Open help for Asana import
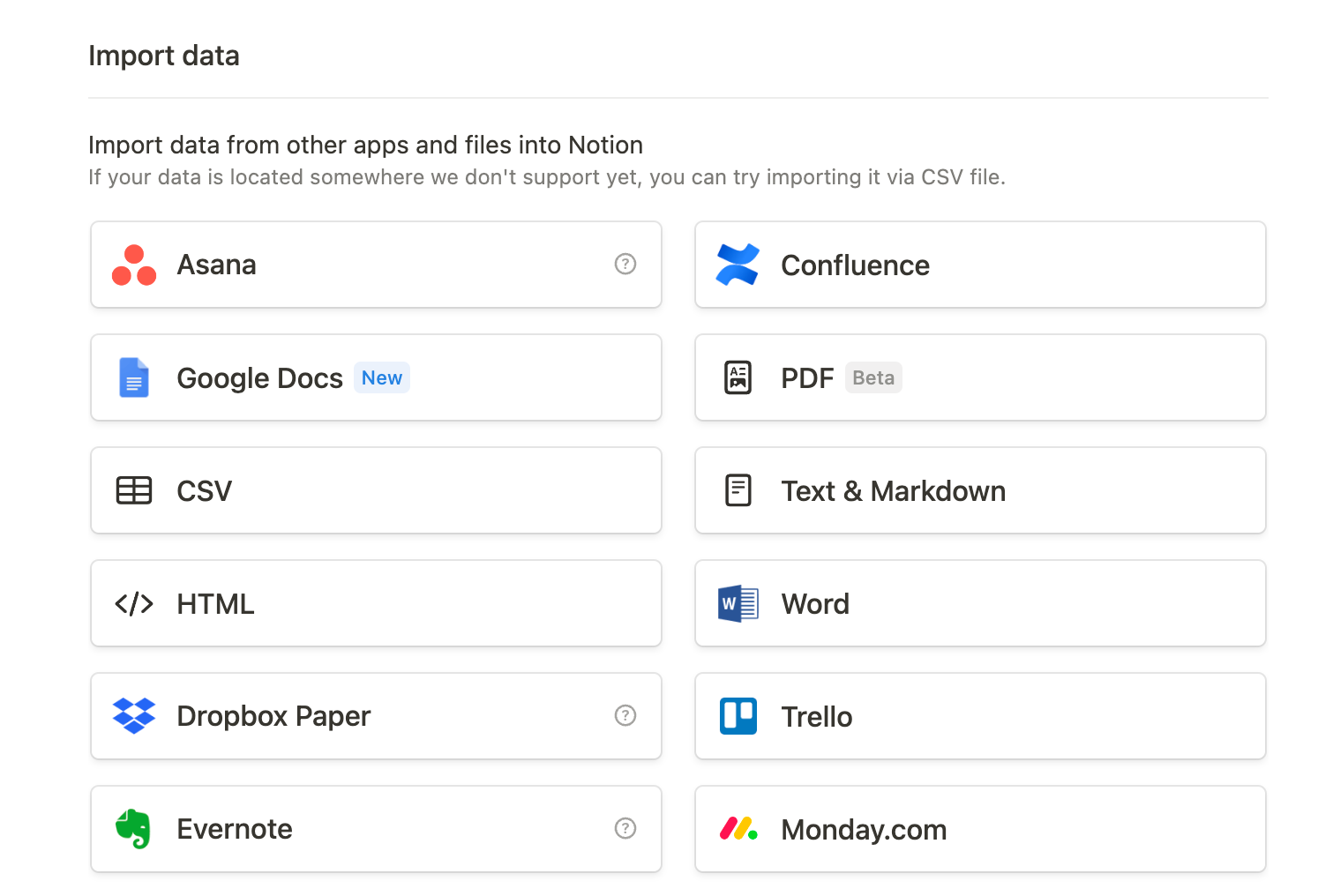1318x896 pixels. pyautogui.click(x=625, y=264)
